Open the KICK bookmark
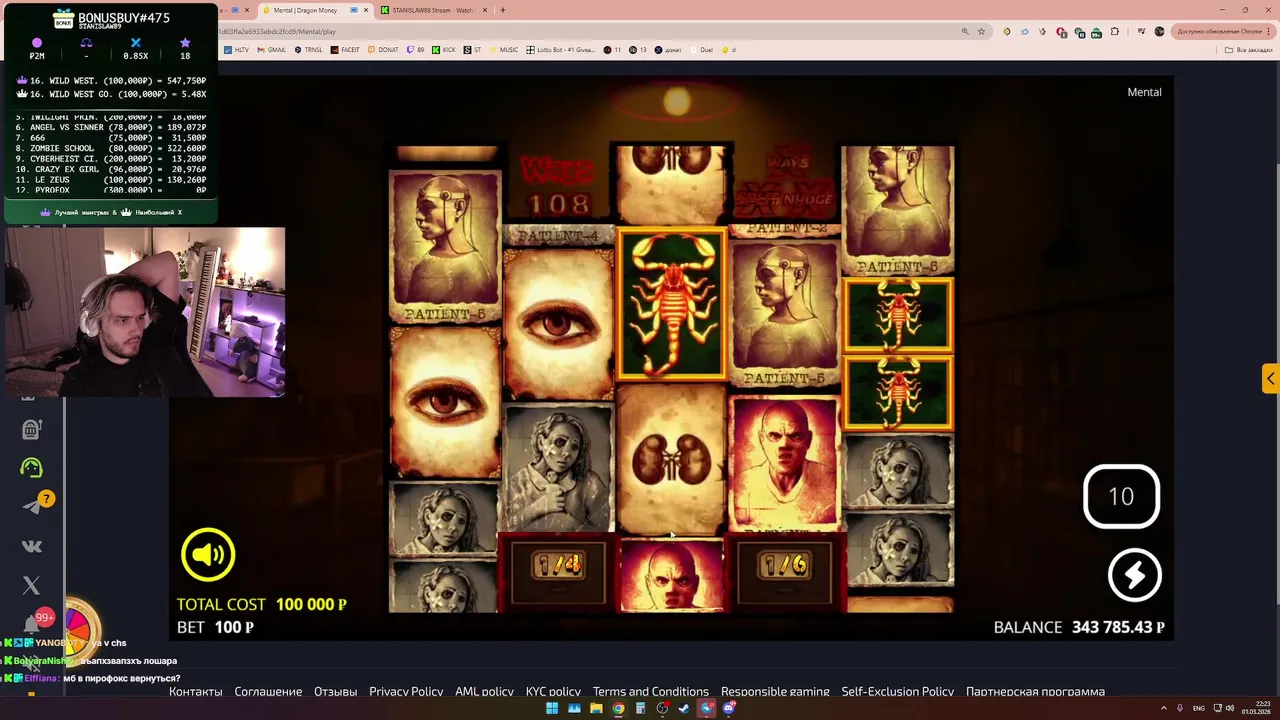1280x720 pixels. 444,49
